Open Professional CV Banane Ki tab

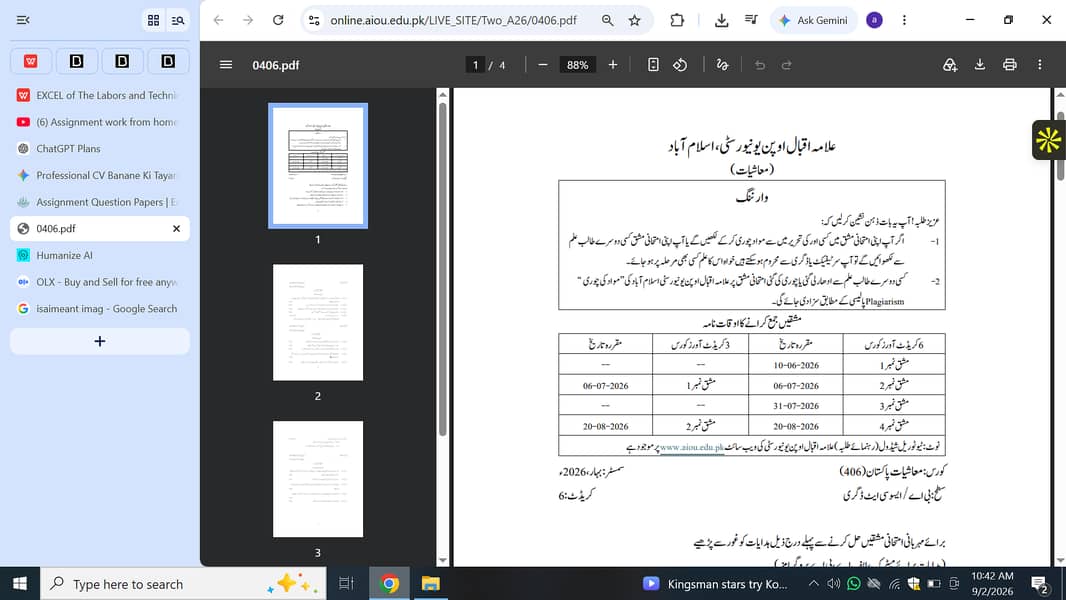coord(100,175)
